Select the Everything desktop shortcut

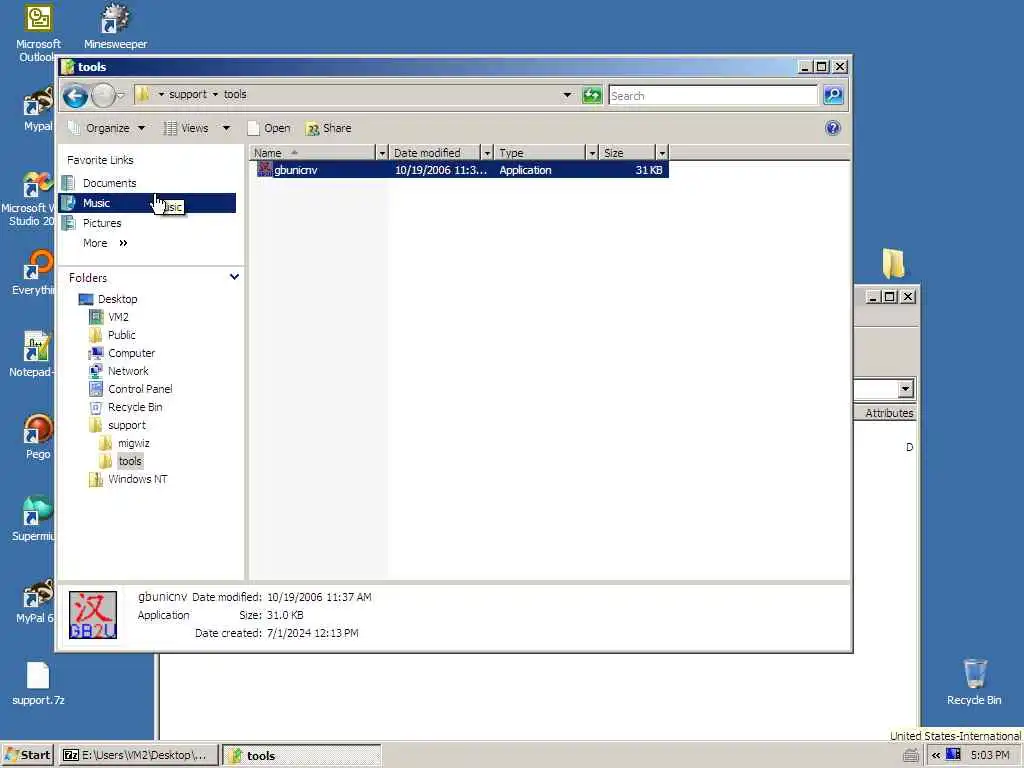[x=34, y=272]
